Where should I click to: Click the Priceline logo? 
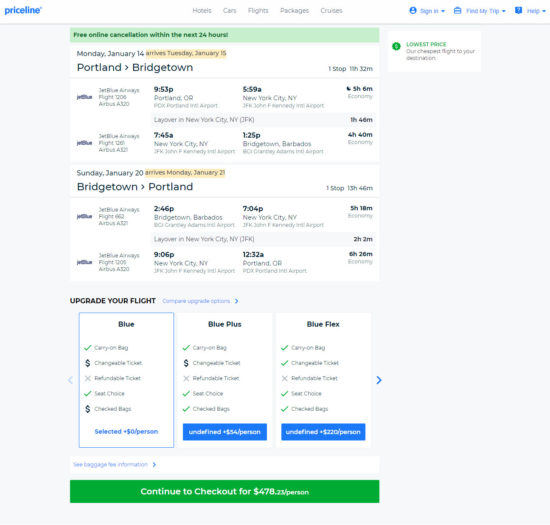pyautogui.click(x=23, y=10)
